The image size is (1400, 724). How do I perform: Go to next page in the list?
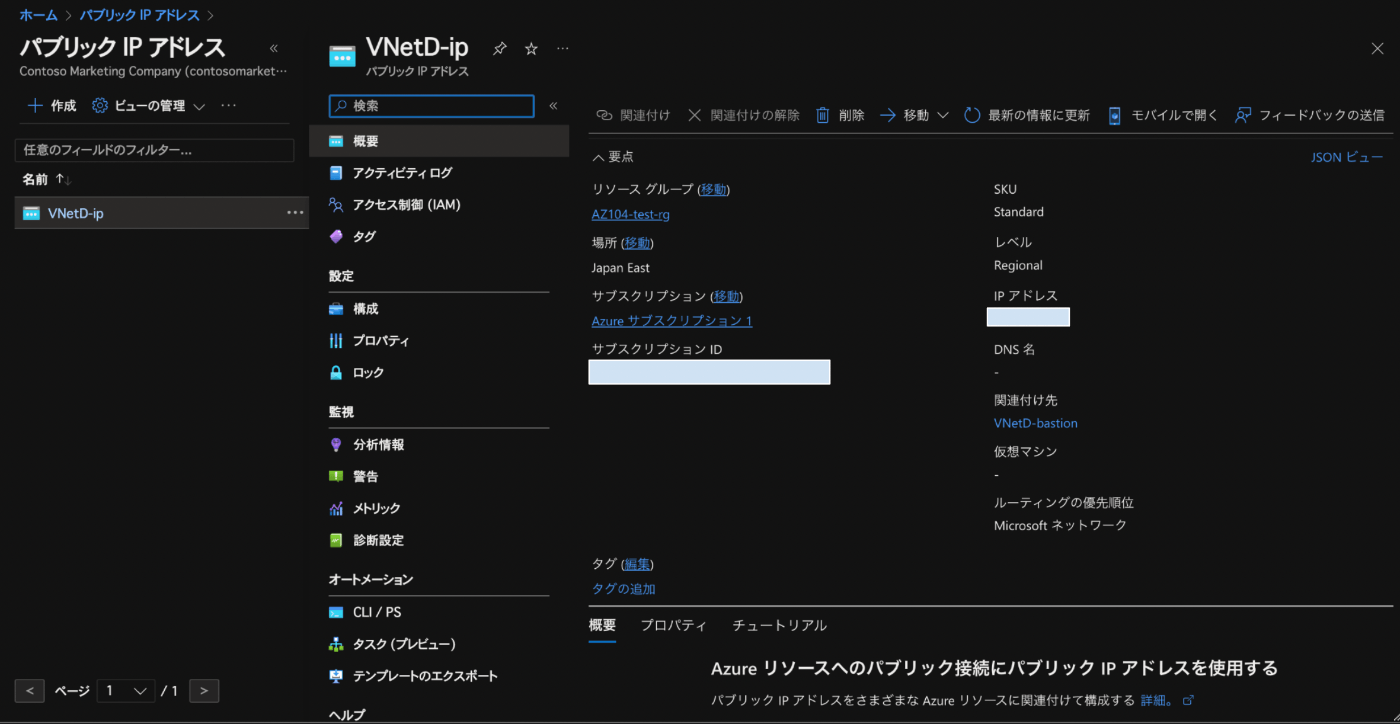204,691
